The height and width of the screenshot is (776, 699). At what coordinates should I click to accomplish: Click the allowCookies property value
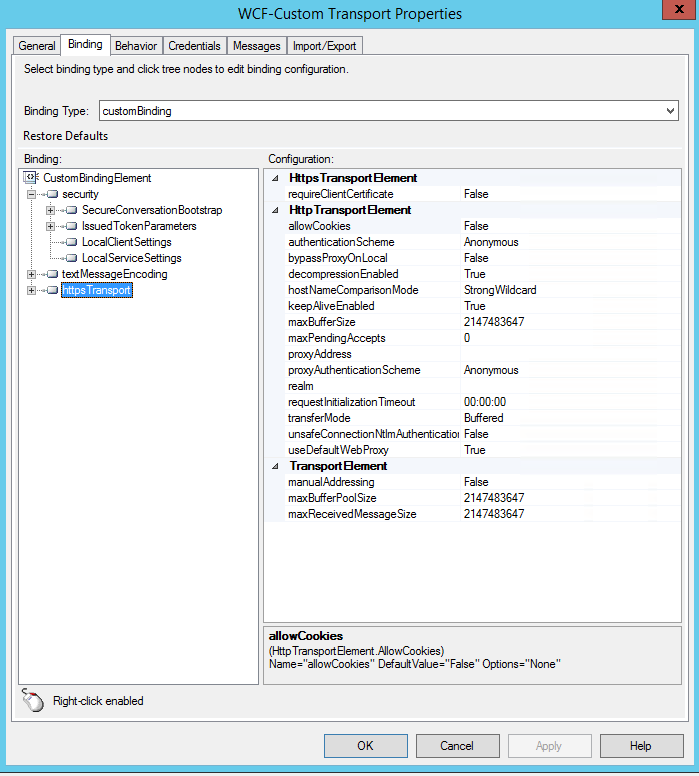click(570, 226)
